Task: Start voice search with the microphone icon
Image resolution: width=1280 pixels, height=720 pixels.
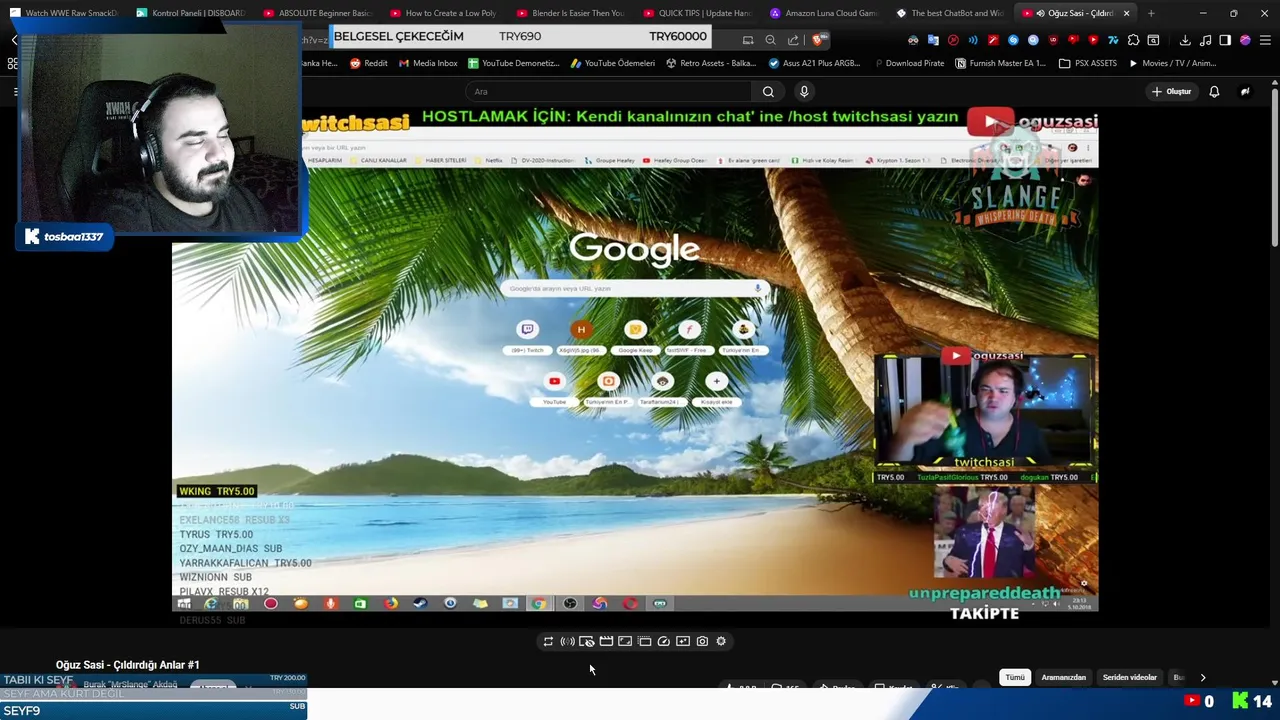Action: (x=804, y=91)
